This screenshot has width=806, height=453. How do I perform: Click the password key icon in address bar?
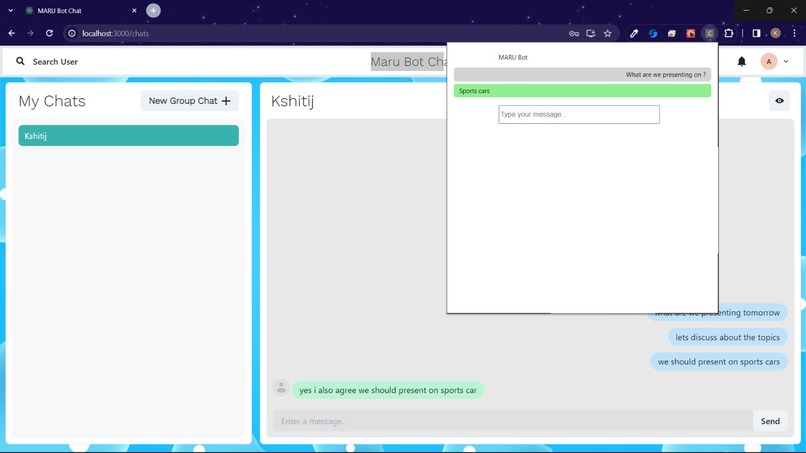pyautogui.click(x=574, y=33)
